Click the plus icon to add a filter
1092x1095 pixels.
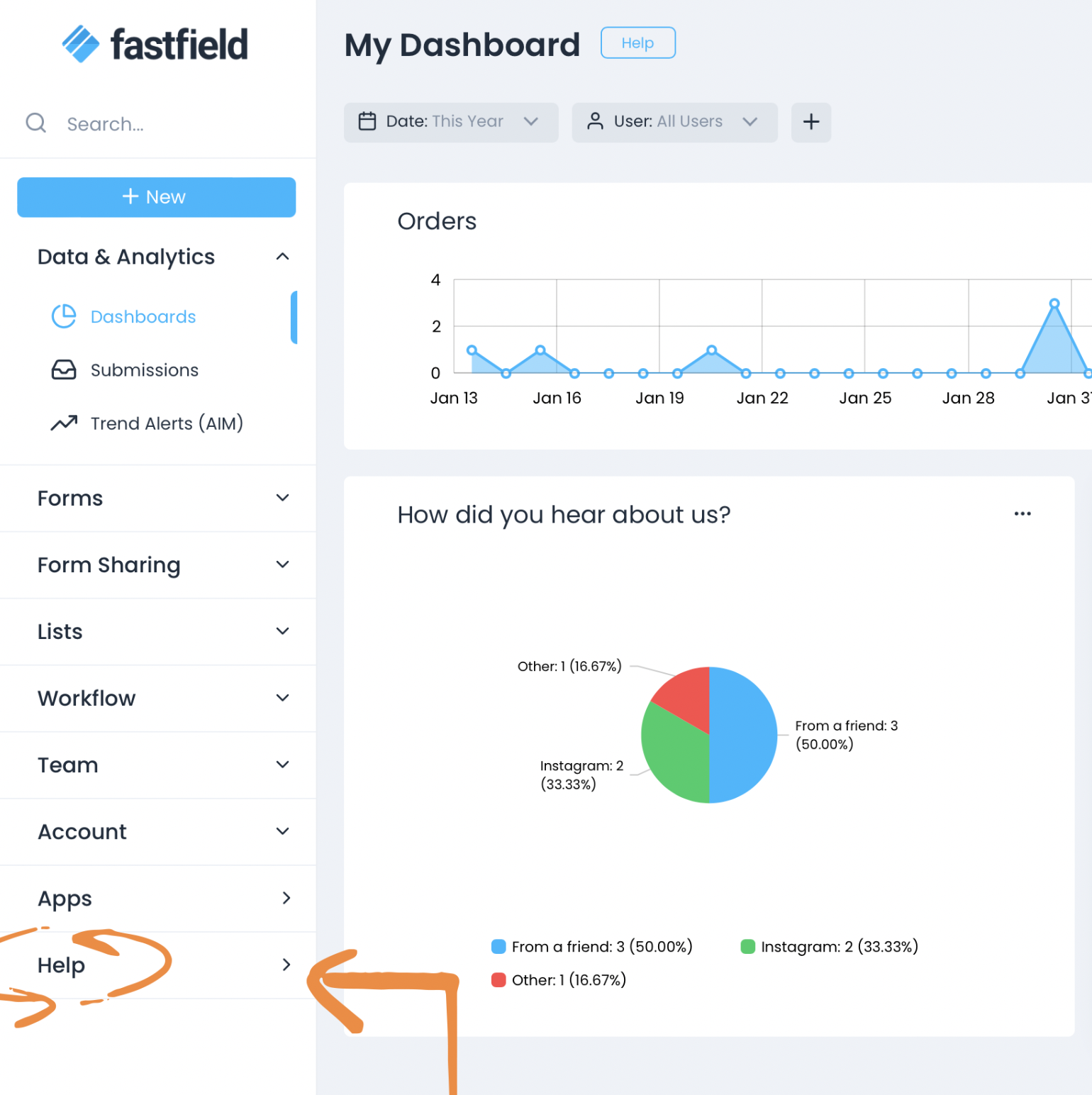(x=810, y=122)
